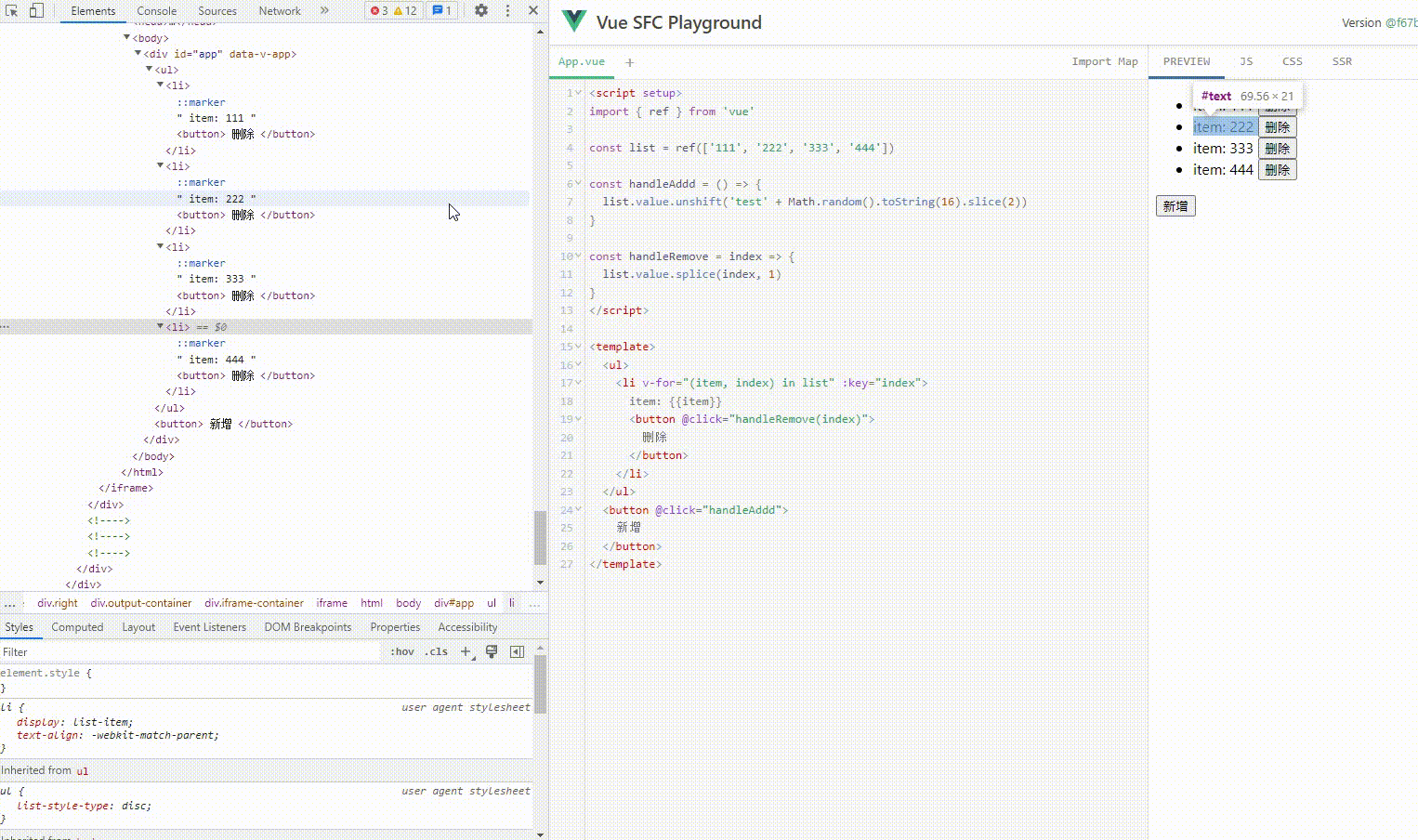Select iframe in the breadcrumb bar
The width and height of the screenshot is (1418, 840).
click(332, 603)
